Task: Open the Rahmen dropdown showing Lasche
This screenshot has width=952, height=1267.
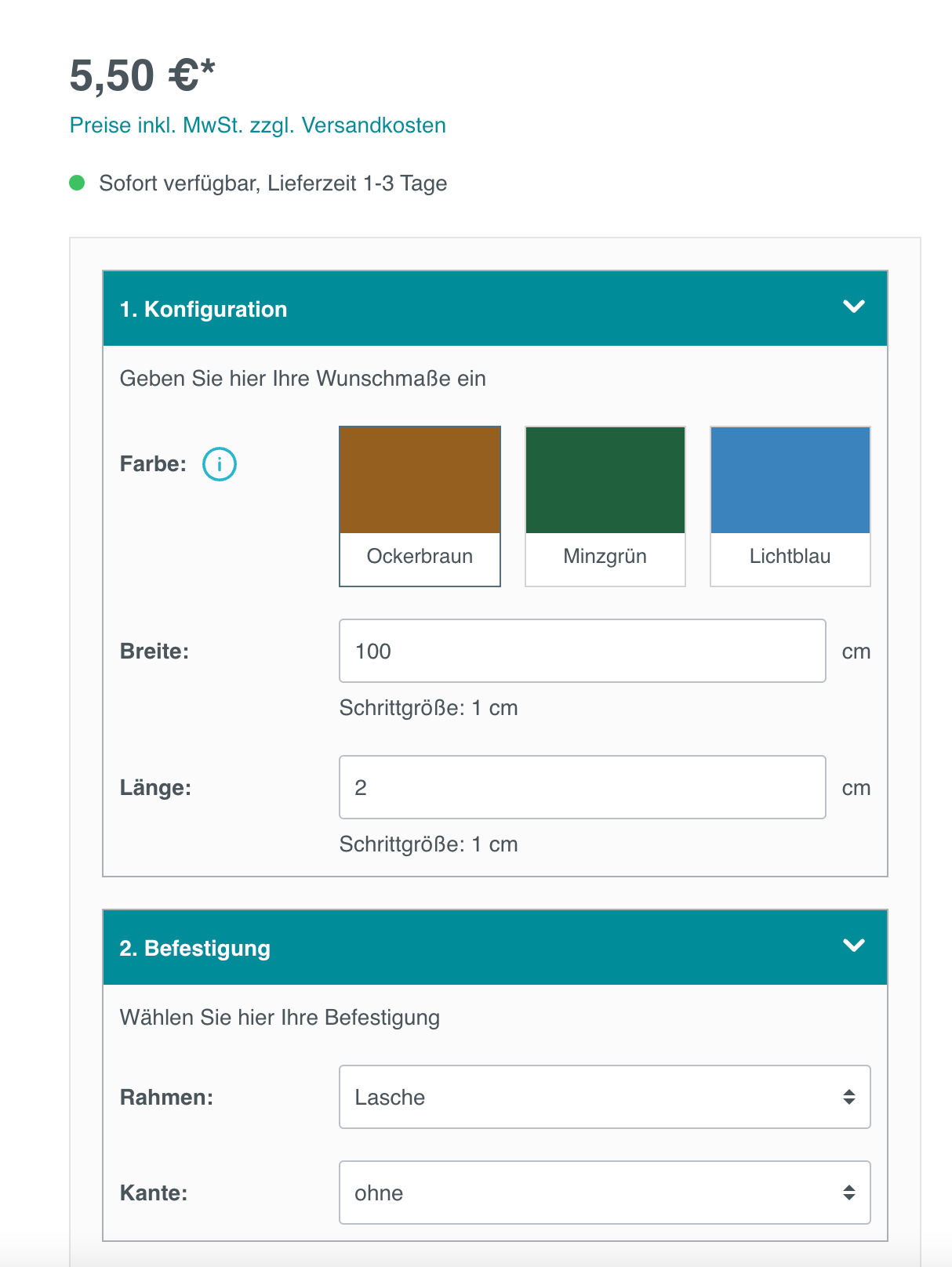Action: [x=604, y=1097]
